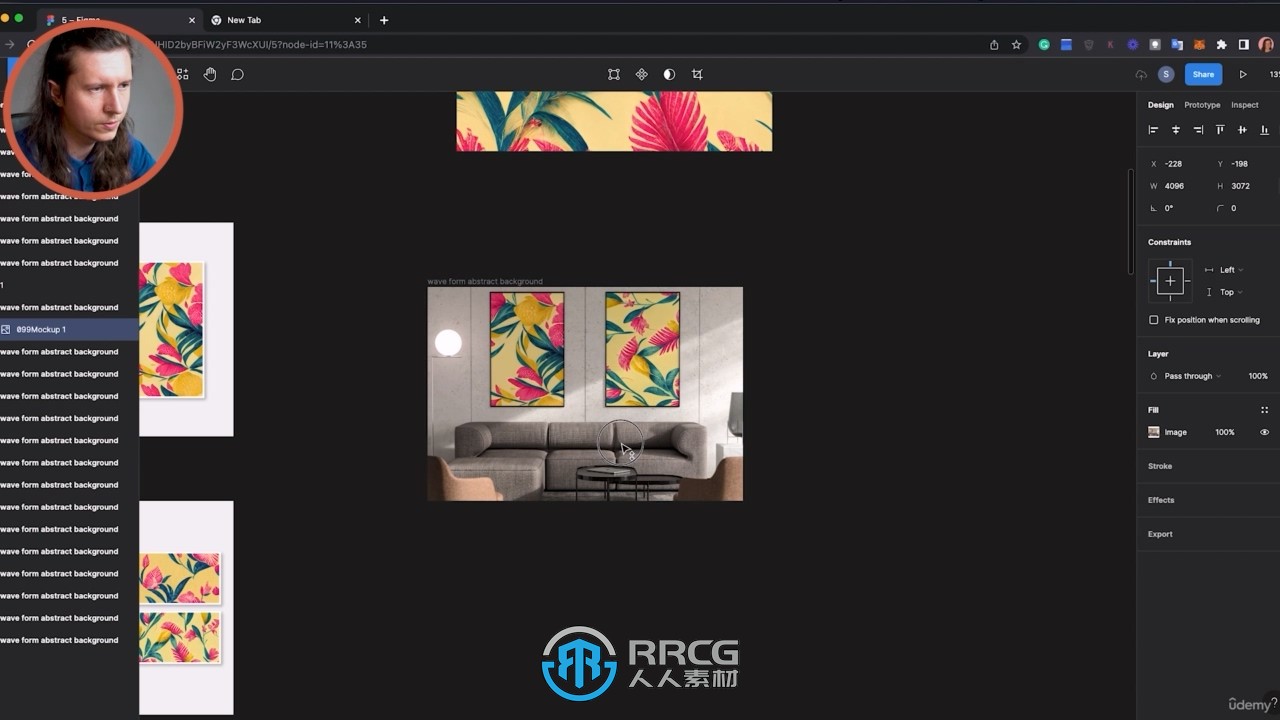The width and height of the screenshot is (1280, 720).
Task: Open the zoom level dropdown showing 135
Action: 1274,74
